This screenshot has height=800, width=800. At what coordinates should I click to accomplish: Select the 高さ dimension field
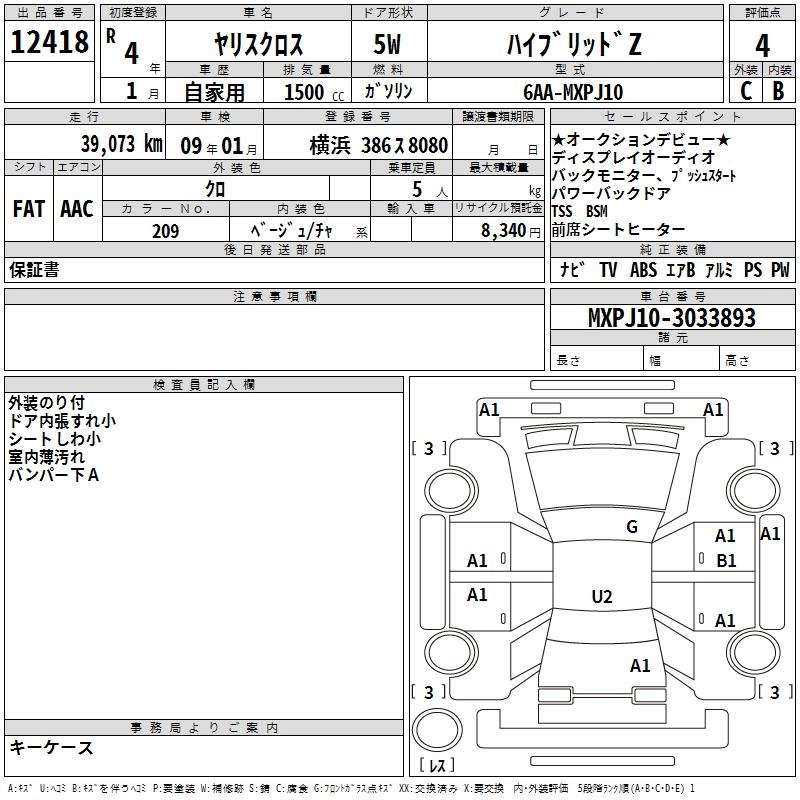[757, 358]
